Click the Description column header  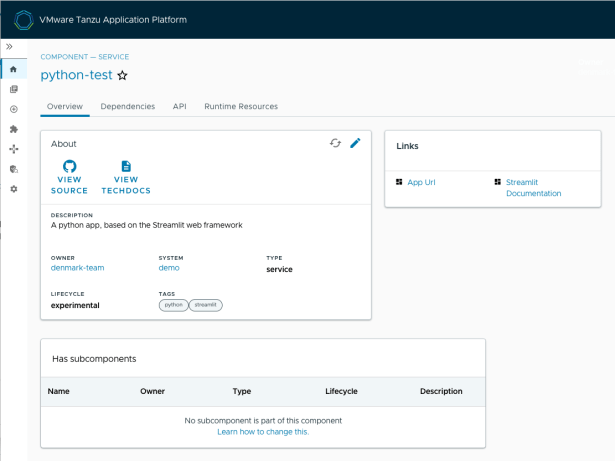pos(441,391)
